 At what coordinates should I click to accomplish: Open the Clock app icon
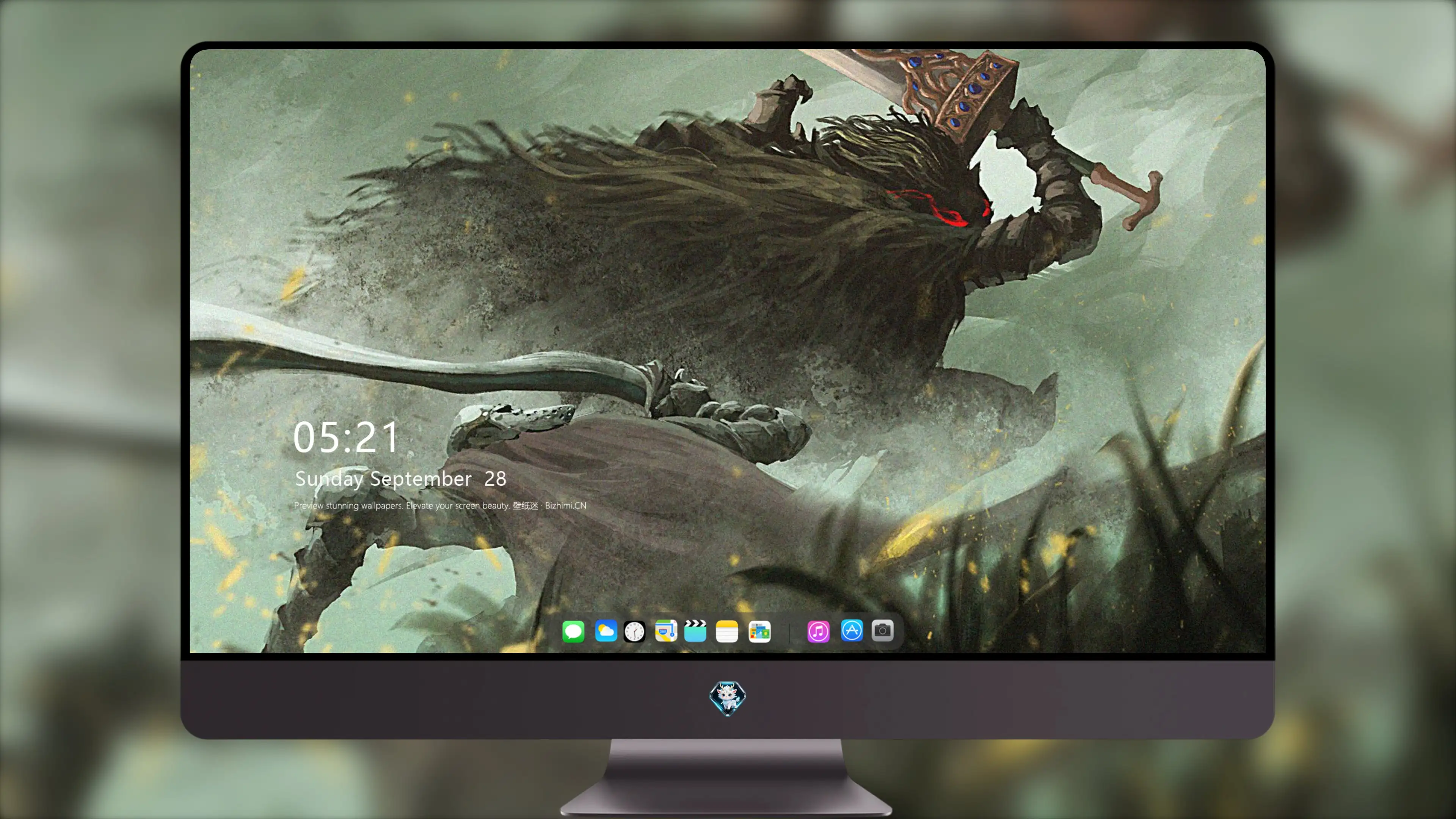pyautogui.click(x=634, y=631)
